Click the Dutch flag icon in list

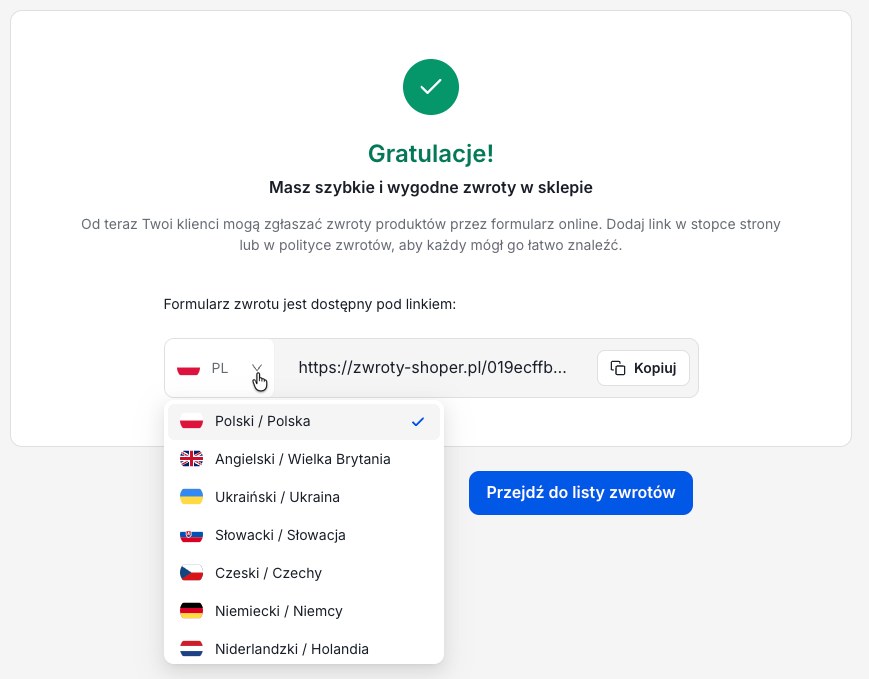[191, 649]
